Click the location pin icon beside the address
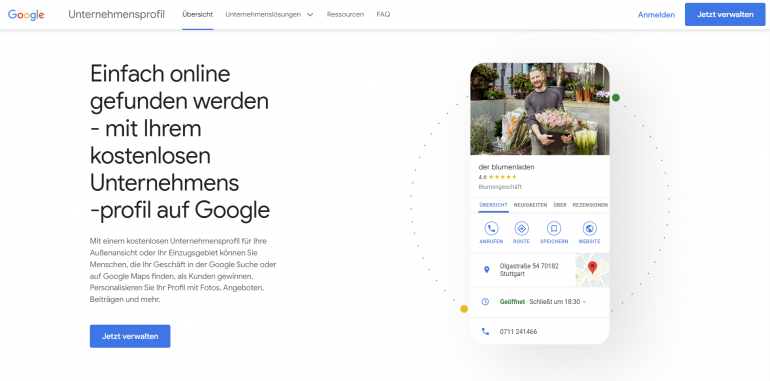This screenshot has width=770, height=381. point(487,270)
